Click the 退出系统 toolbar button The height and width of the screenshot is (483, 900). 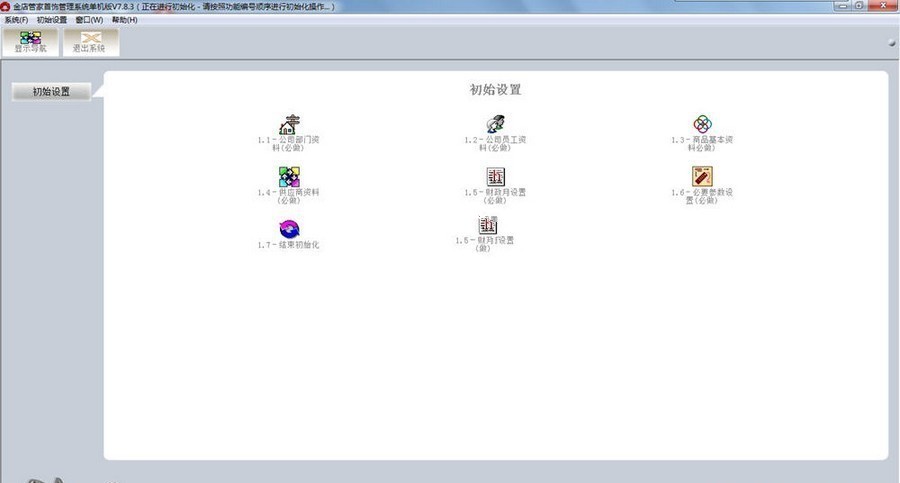(x=91, y=42)
